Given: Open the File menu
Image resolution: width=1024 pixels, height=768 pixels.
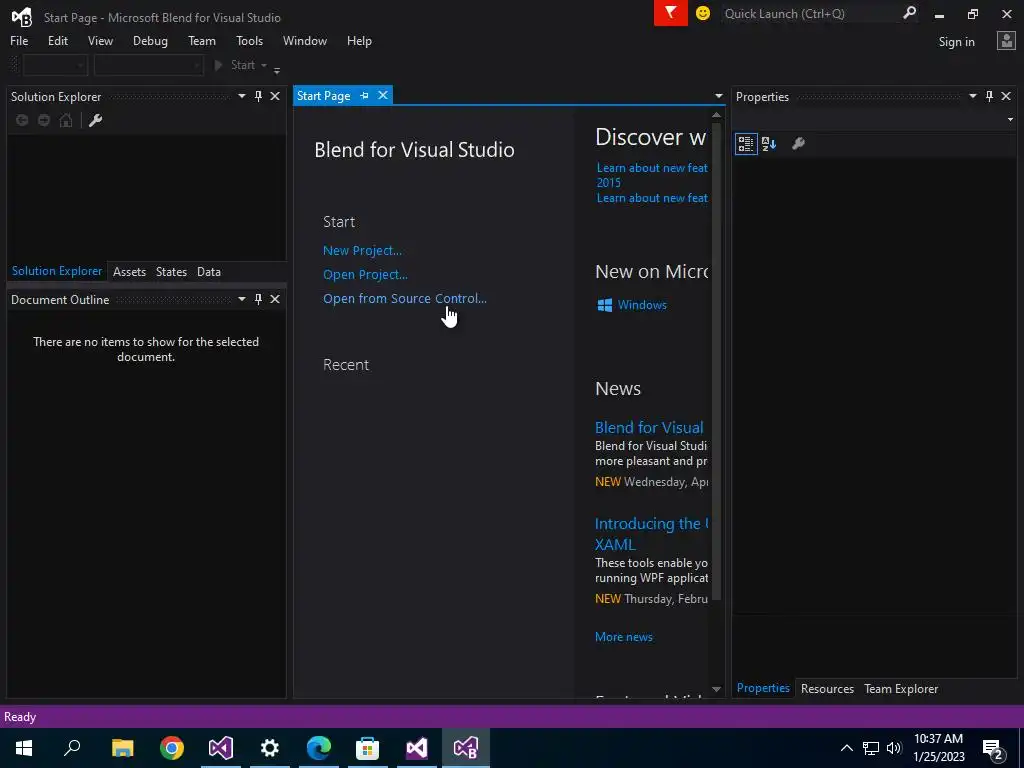Looking at the screenshot, I should [19, 41].
